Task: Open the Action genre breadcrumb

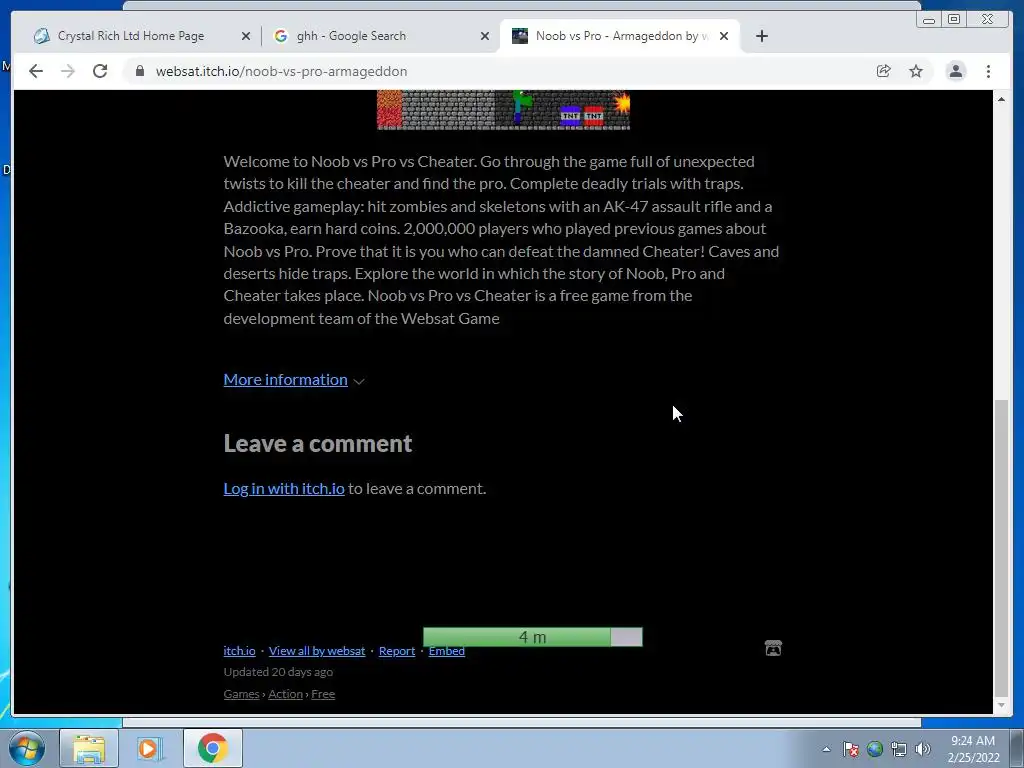Action: 285,694
